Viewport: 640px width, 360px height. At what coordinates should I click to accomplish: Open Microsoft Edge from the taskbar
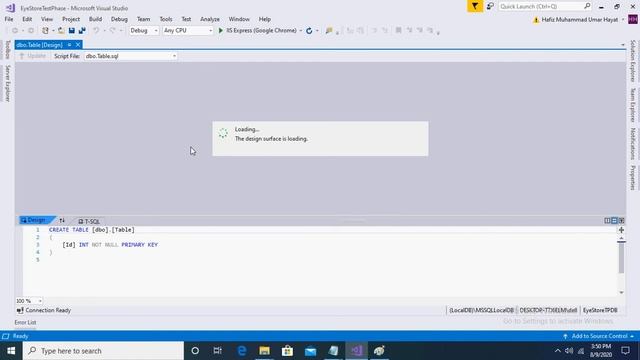(242, 351)
